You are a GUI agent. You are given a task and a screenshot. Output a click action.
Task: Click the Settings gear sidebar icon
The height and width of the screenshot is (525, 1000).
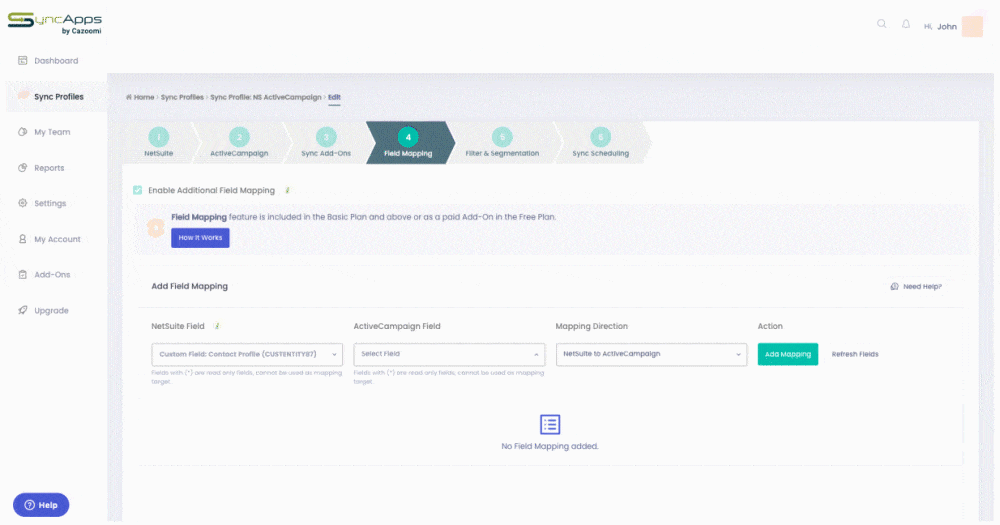point(22,203)
